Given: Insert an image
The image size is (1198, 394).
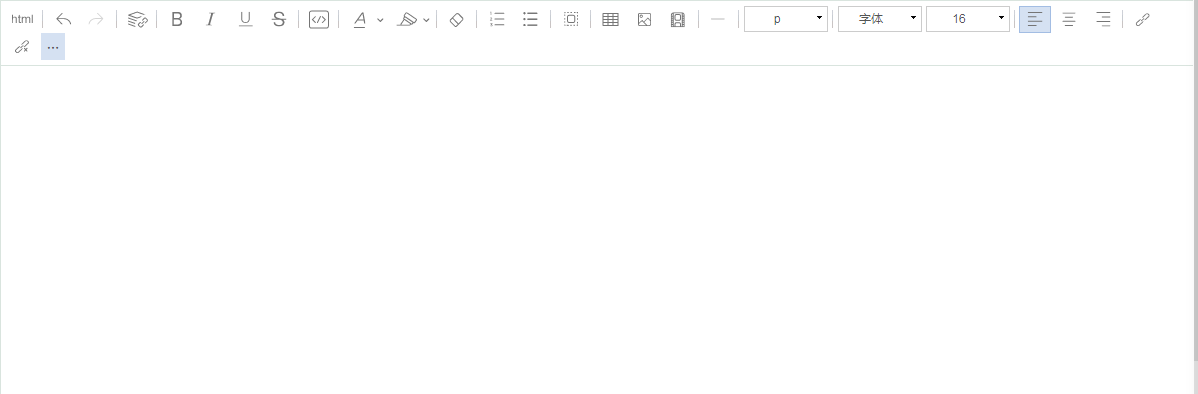Looking at the screenshot, I should pyautogui.click(x=644, y=19).
